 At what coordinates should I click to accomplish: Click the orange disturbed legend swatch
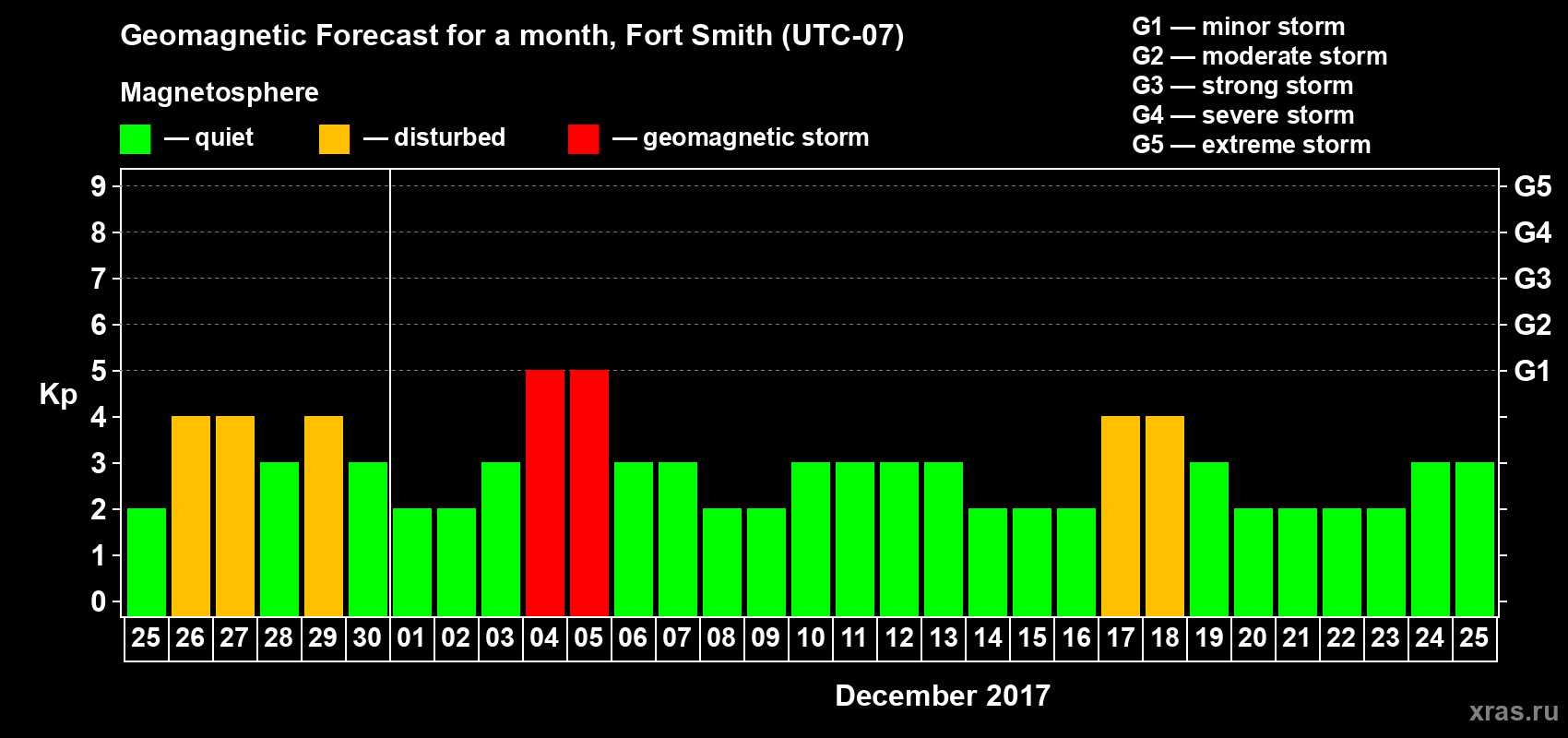pyautogui.click(x=334, y=139)
